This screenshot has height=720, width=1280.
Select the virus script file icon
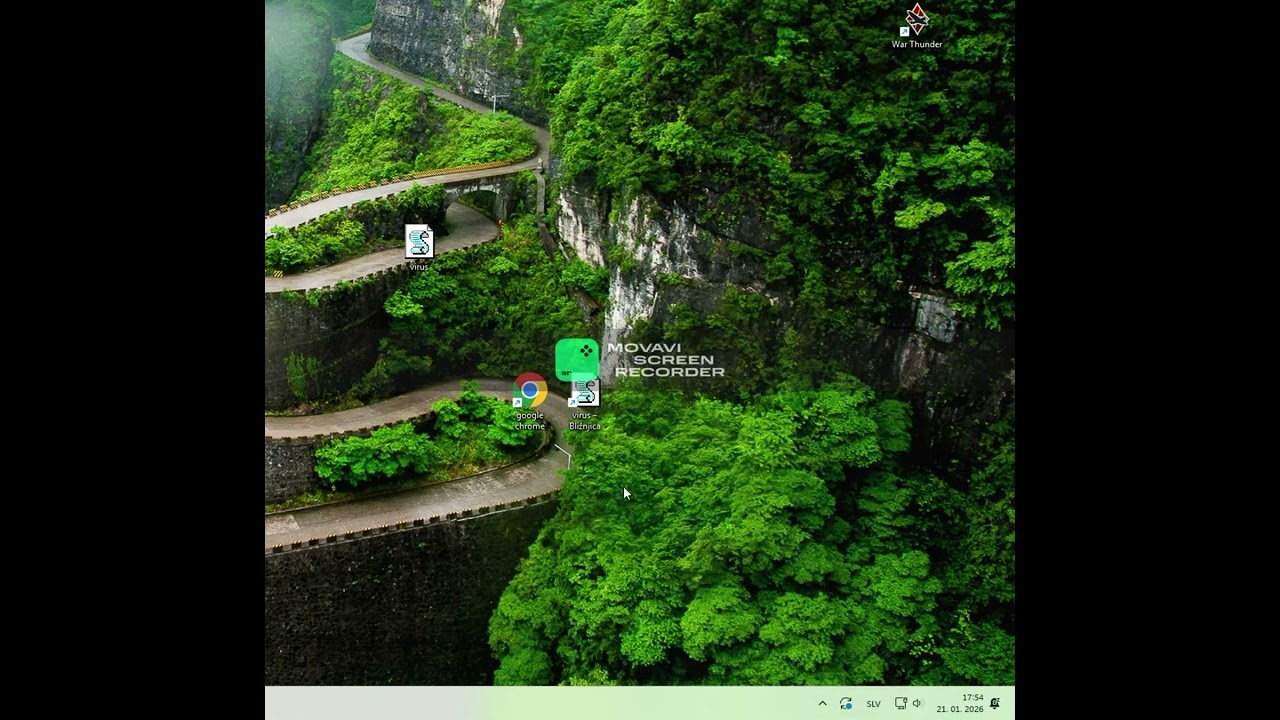coord(419,247)
